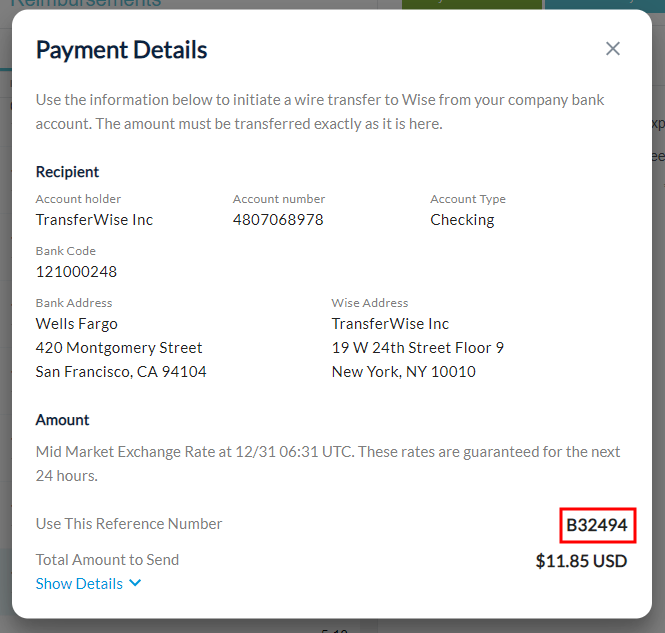Click the Wells Fargo bank name

pyautogui.click(x=77, y=324)
